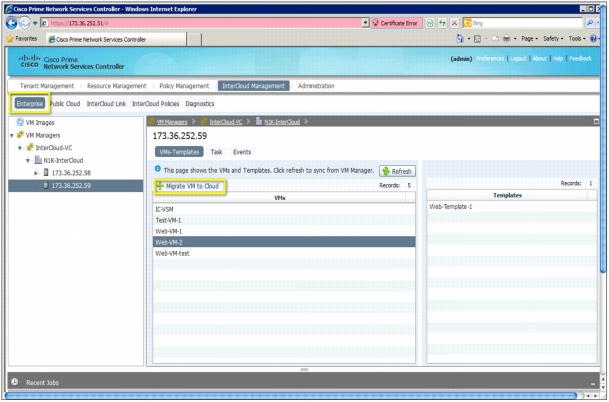The image size is (609, 402).
Task: Switch to Public Cloud sub-tab
Action: click(65, 104)
